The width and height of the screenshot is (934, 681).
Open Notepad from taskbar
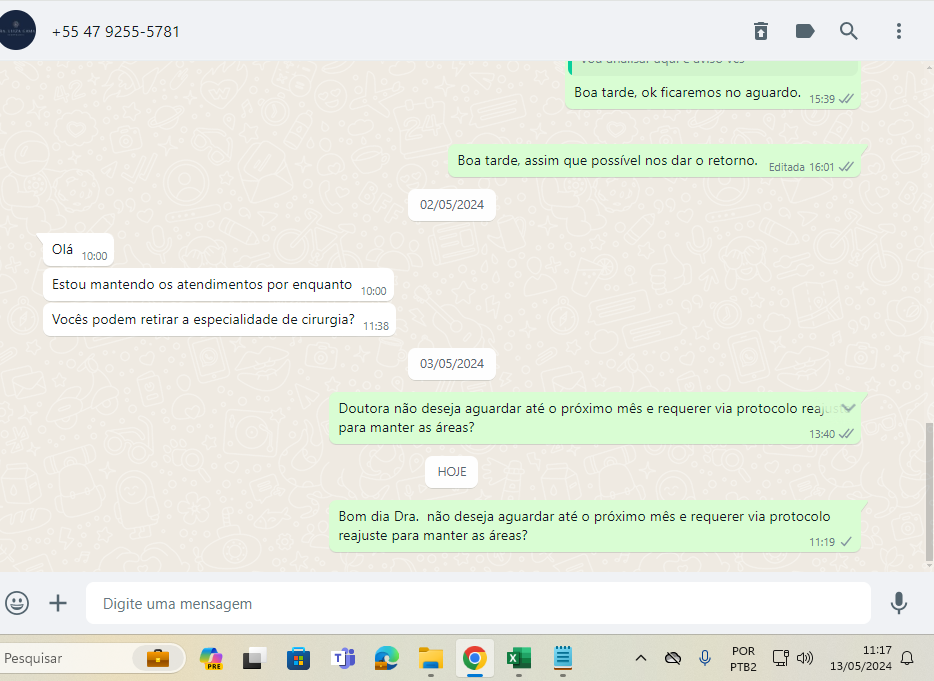pos(563,658)
